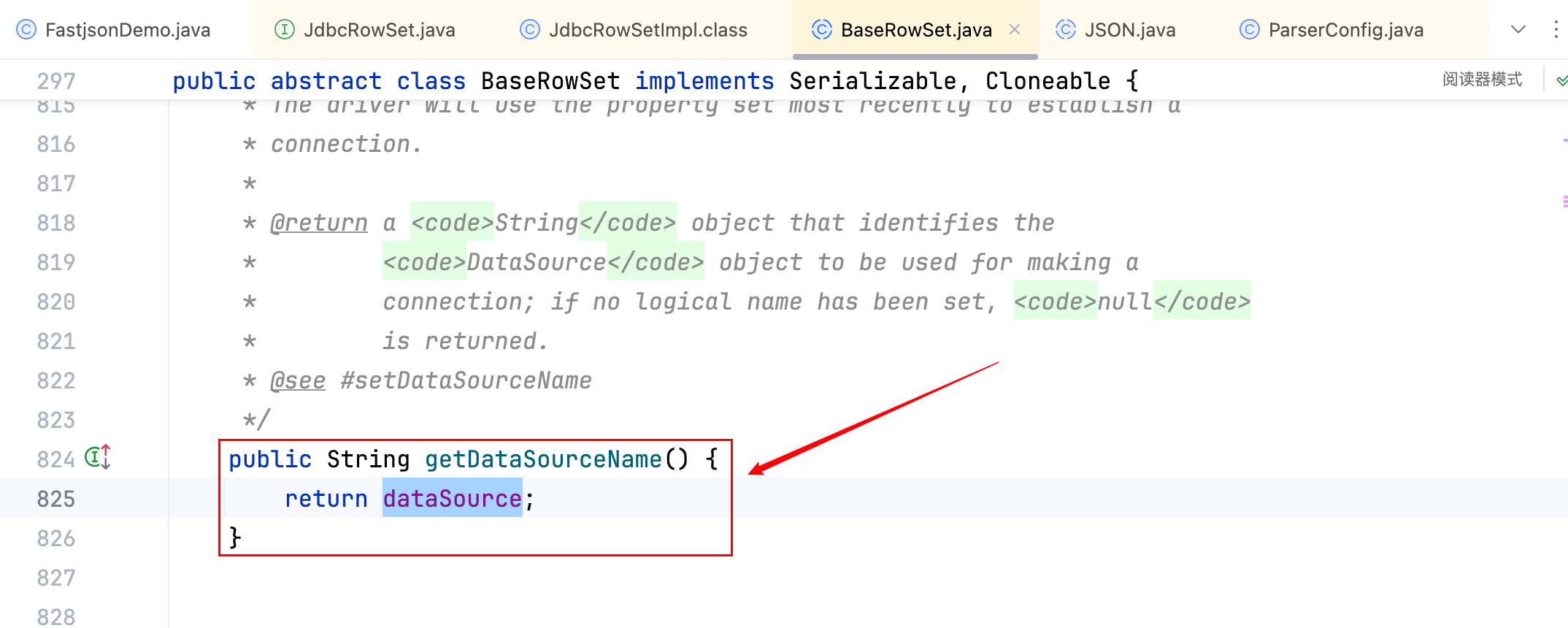Click the class icon on the JSON.java tab
Viewport: 1568px width, 628px height.
[1065, 30]
